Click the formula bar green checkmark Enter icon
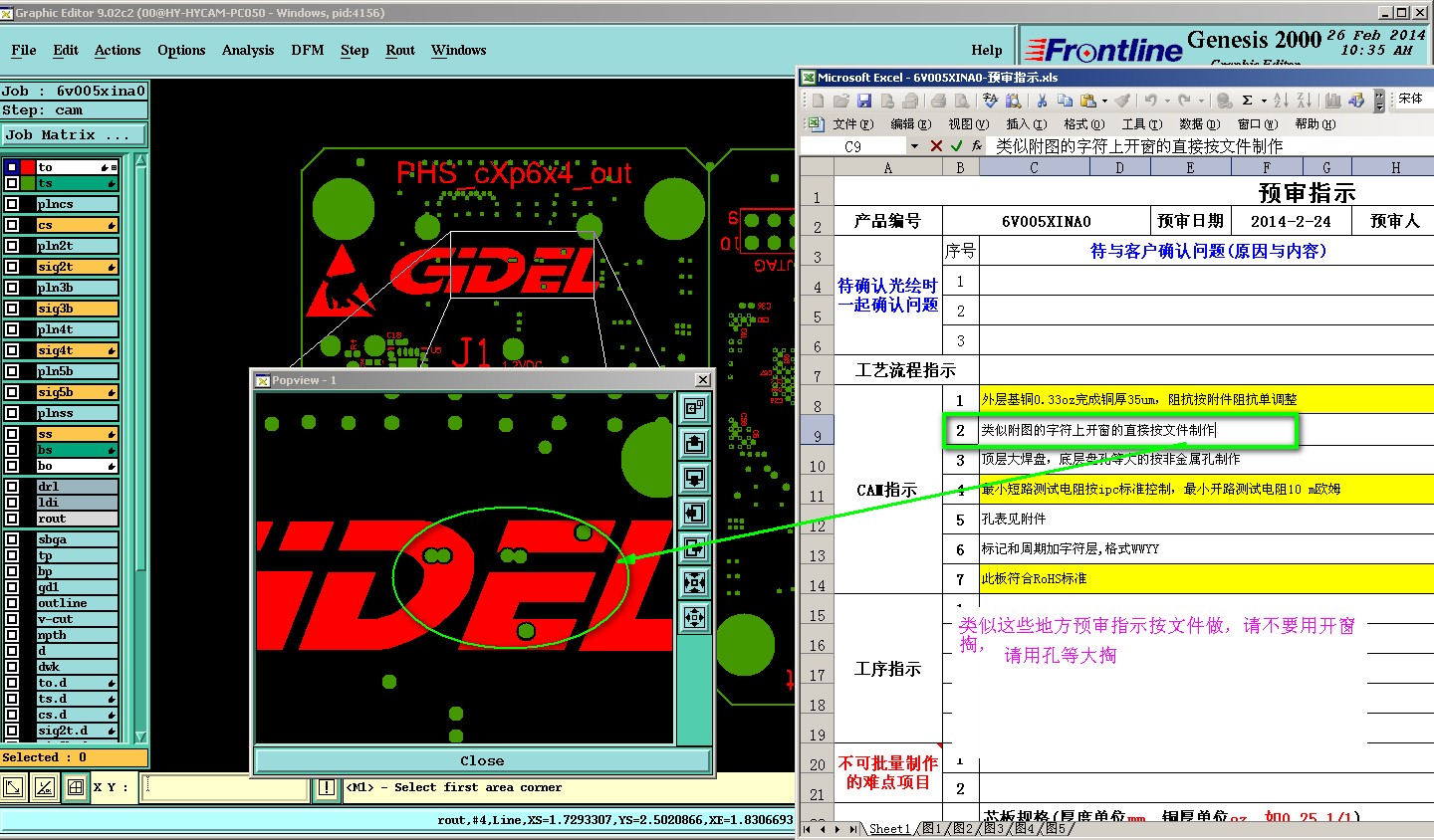Image resolution: width=1434 pixels, height=840 pixels. coord(957,146)
